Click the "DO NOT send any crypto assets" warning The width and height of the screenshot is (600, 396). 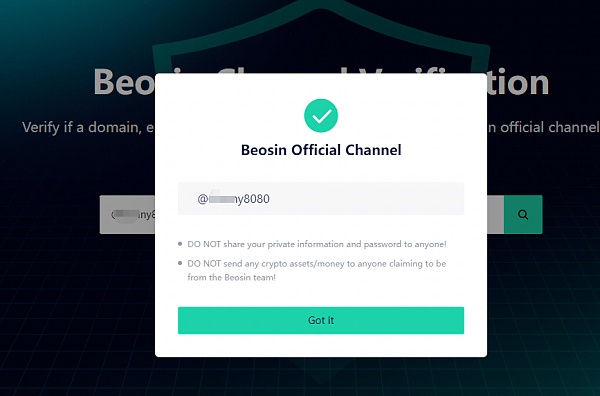point(316,271)
